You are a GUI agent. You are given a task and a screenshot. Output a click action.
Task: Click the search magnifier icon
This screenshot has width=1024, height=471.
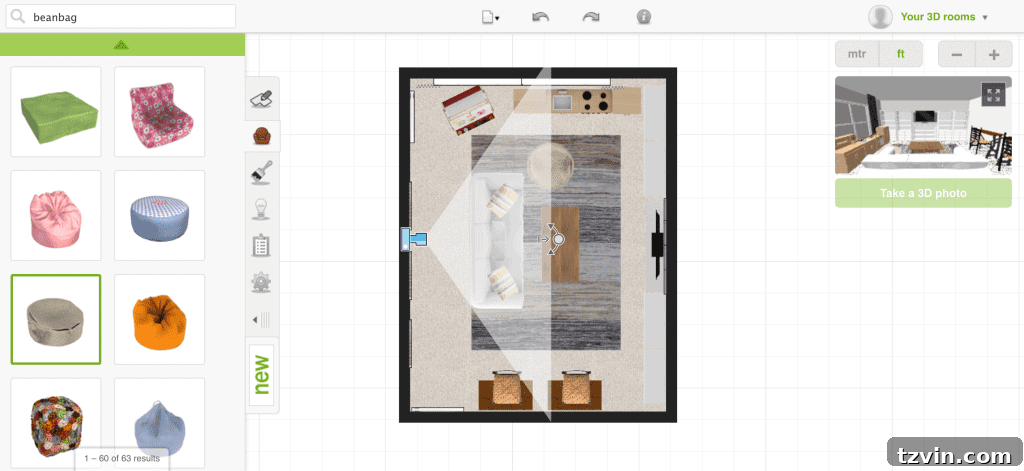coord(19,17)
